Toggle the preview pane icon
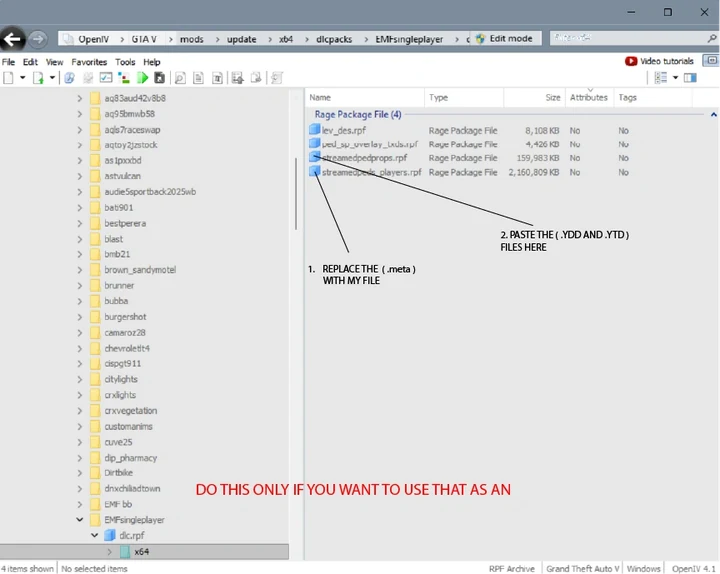Screen dimensions: 720x574 690,78
